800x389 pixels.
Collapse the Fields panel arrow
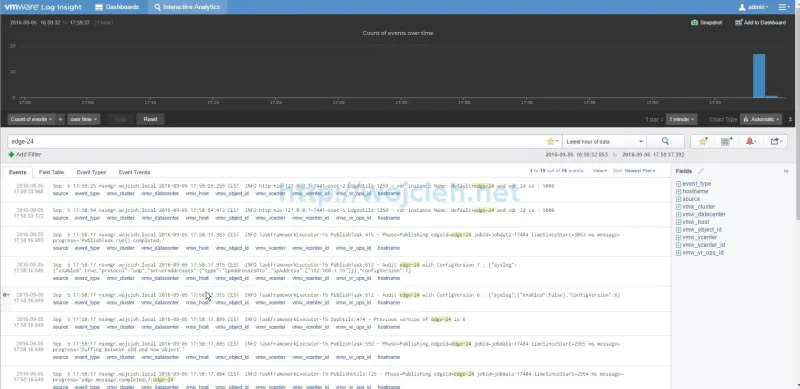click(x=786, y=171)
